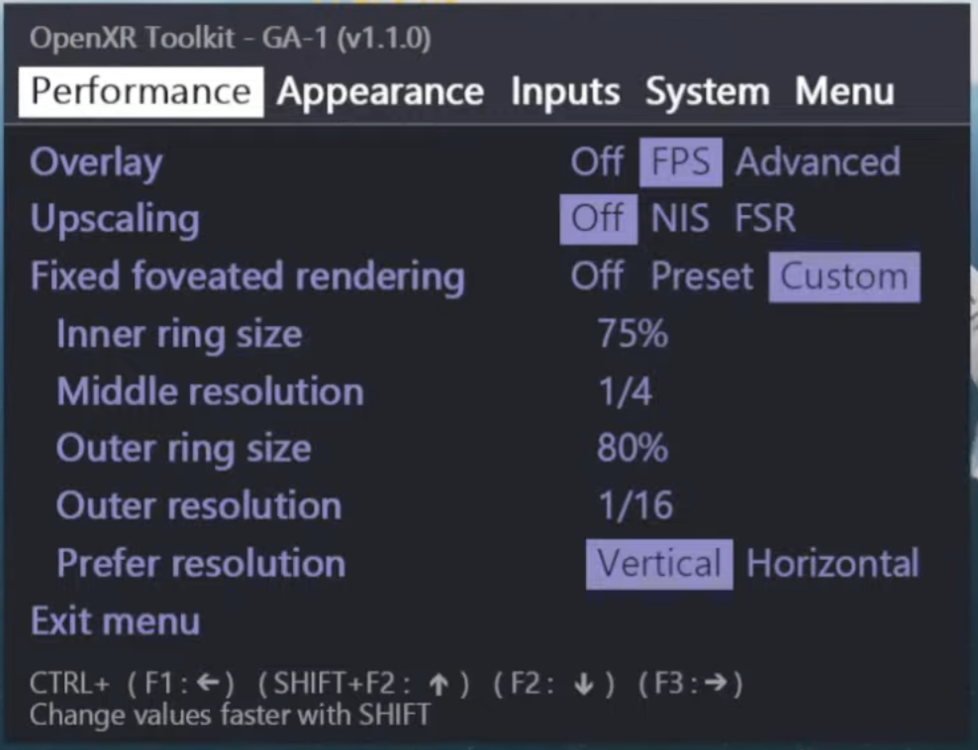This screenshot has width=978, height=750.
Task: Click the Outer resolution 1/16 value
Action: pos(635,506)
